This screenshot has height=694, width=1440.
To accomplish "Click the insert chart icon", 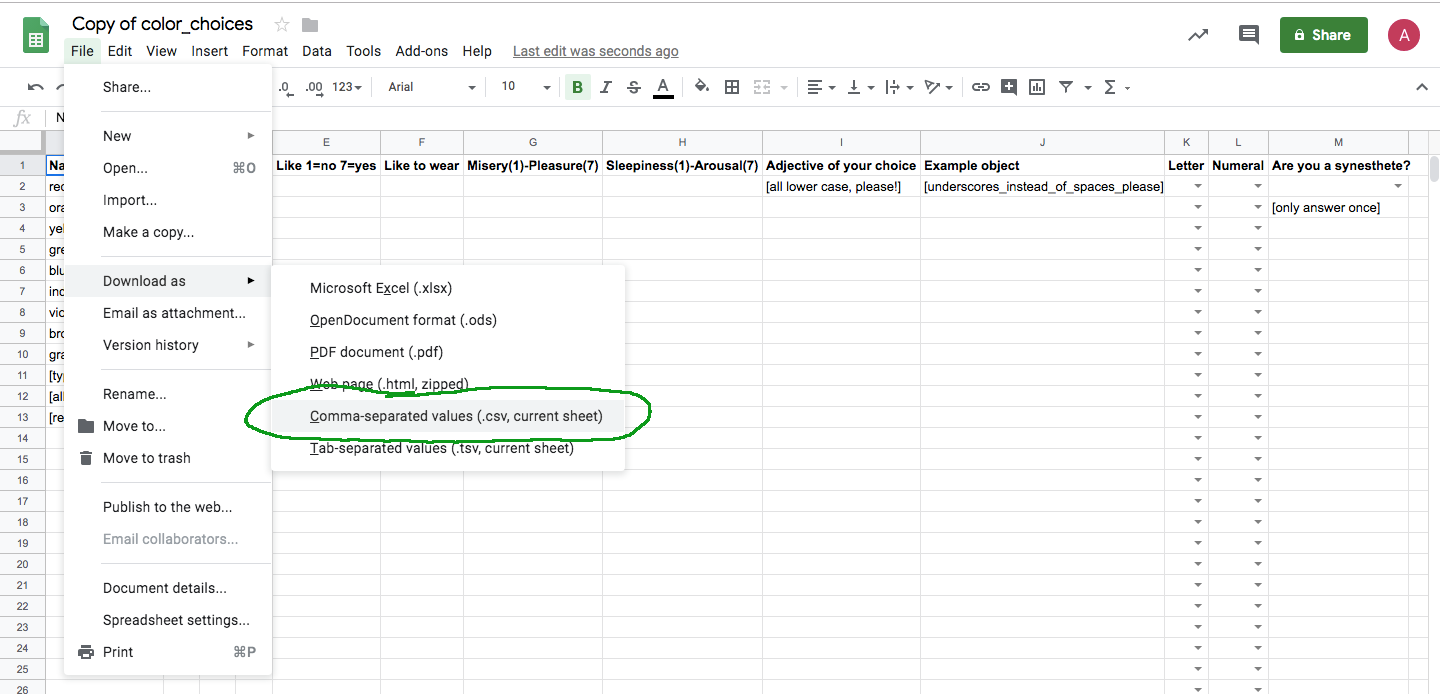I will point(1037,87).
